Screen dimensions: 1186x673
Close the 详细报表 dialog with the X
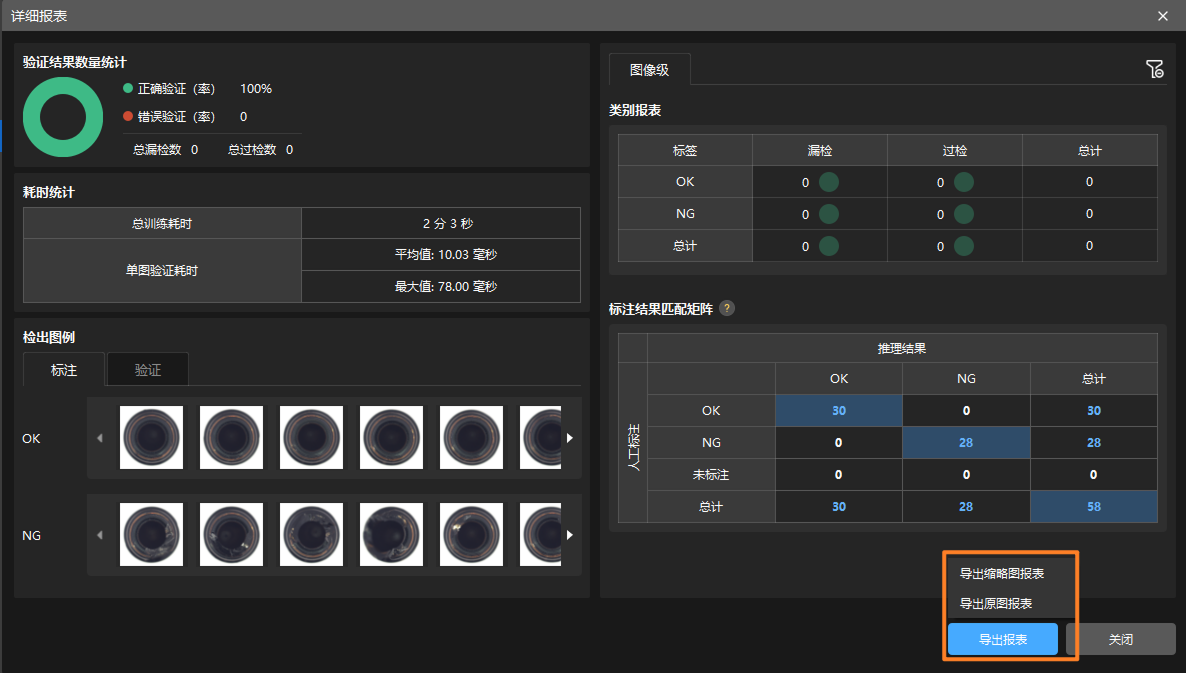1163,16
